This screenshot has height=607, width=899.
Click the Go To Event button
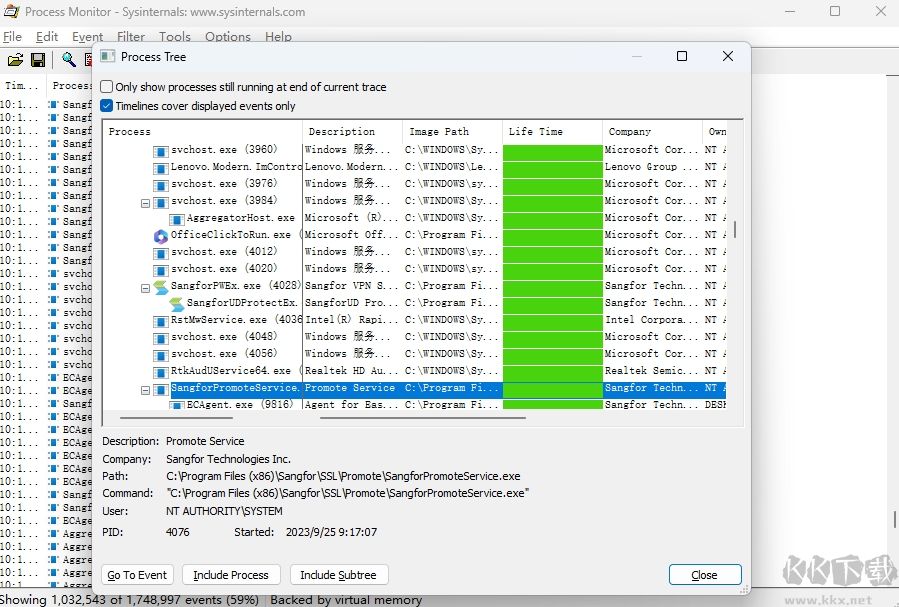(x=137, y=575)
